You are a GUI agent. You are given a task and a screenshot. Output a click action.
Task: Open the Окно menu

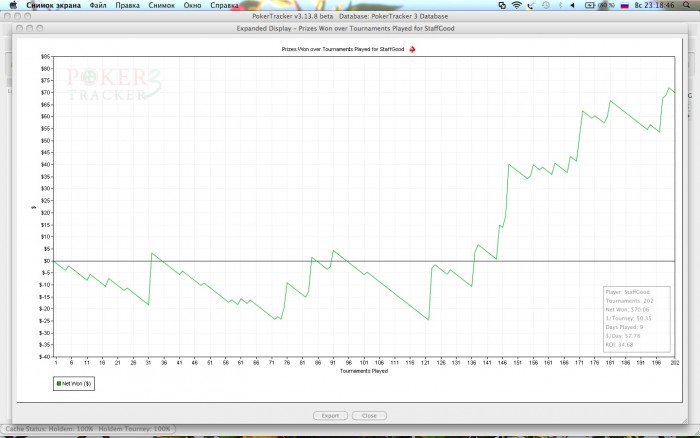(192, 5)
